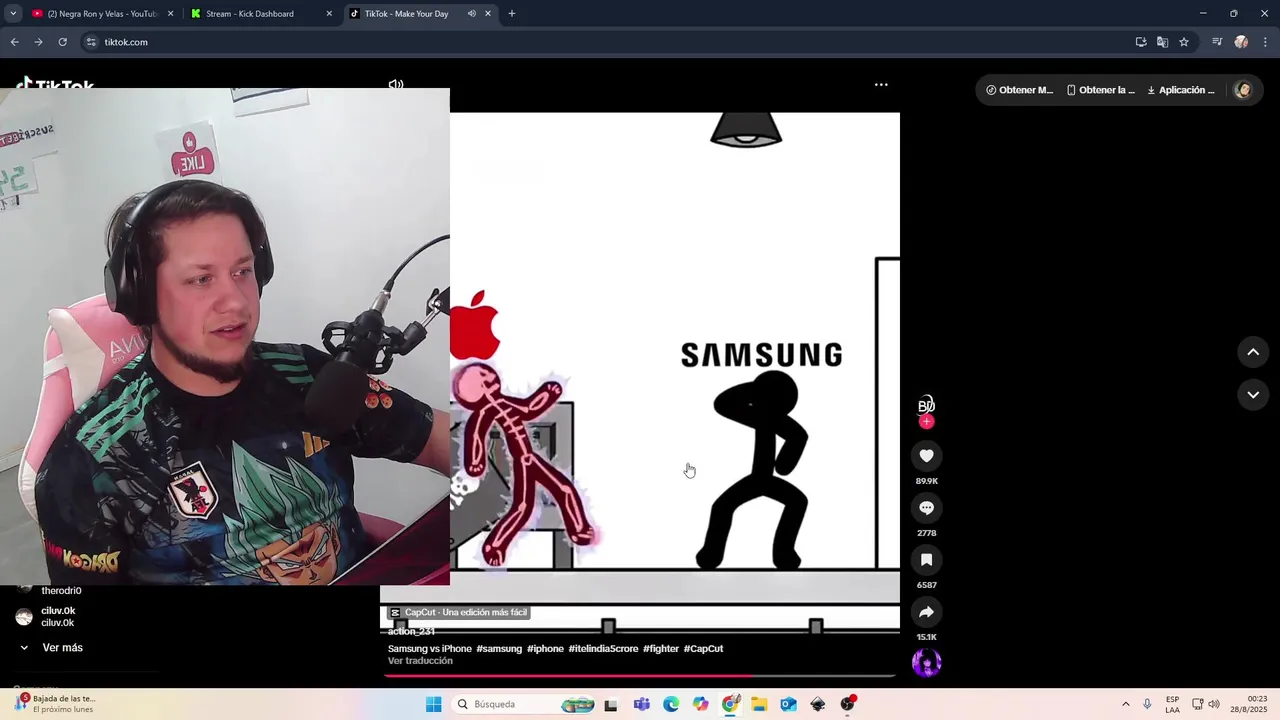Open the Bajada de las te... weather widget
Screen dimensions: 1280x720
click(56, 704)
